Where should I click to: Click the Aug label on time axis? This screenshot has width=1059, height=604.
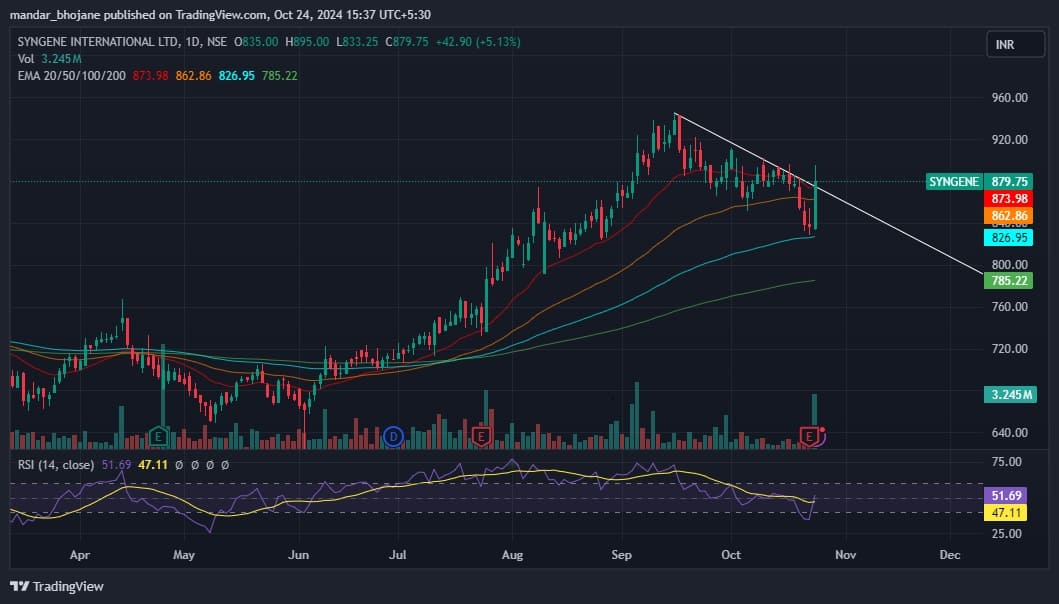[513, 555]
